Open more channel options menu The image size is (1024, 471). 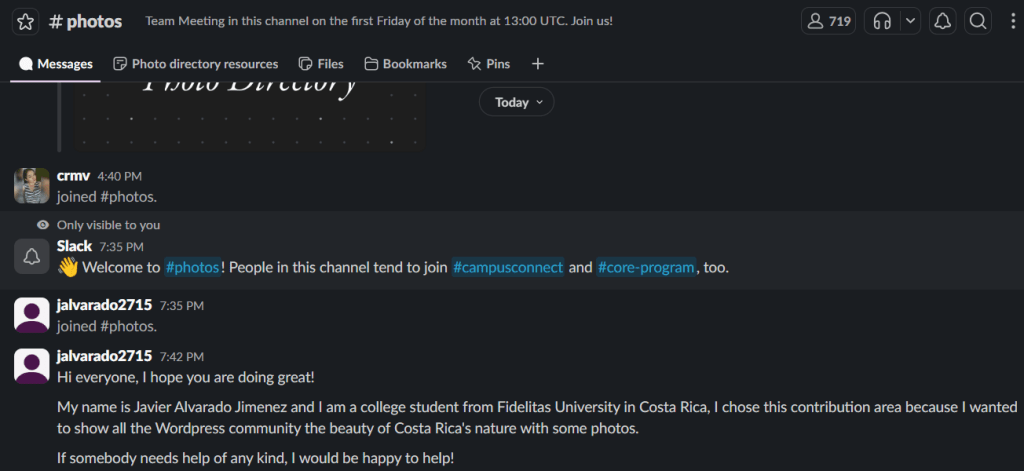(1012, 21)
